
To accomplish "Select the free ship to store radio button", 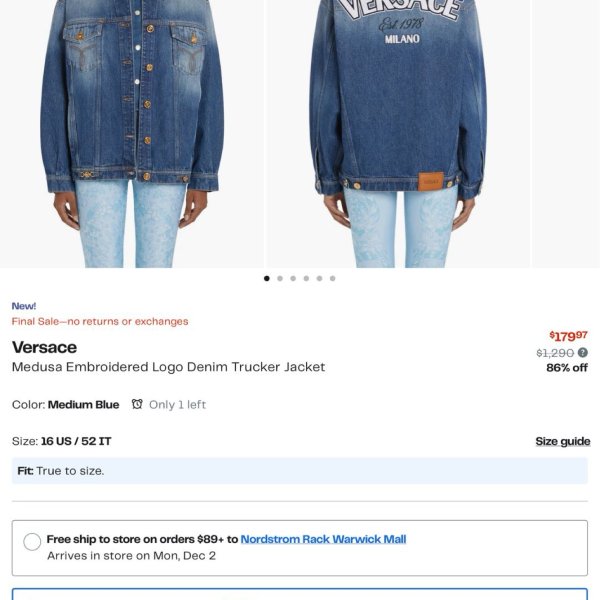I will (x=32, y=542).
